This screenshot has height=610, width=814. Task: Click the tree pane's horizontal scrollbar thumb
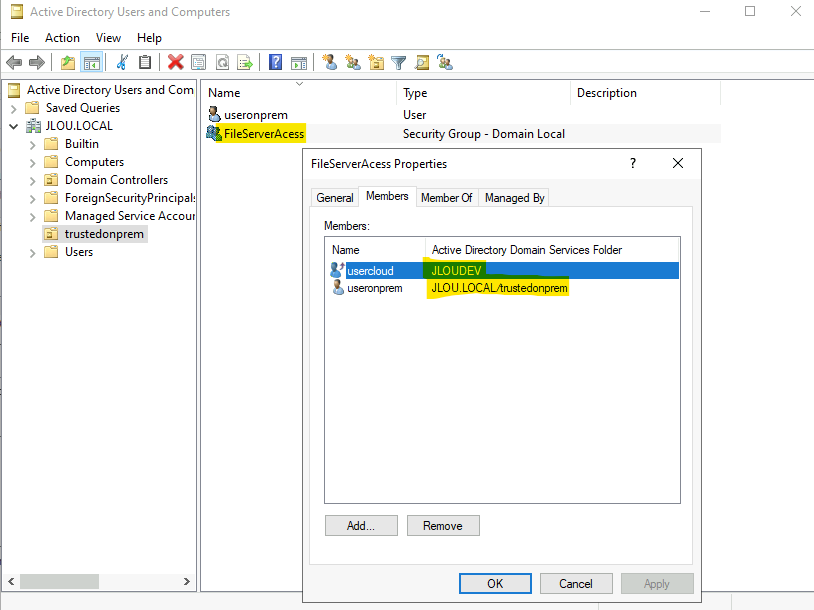click(59, 581)
